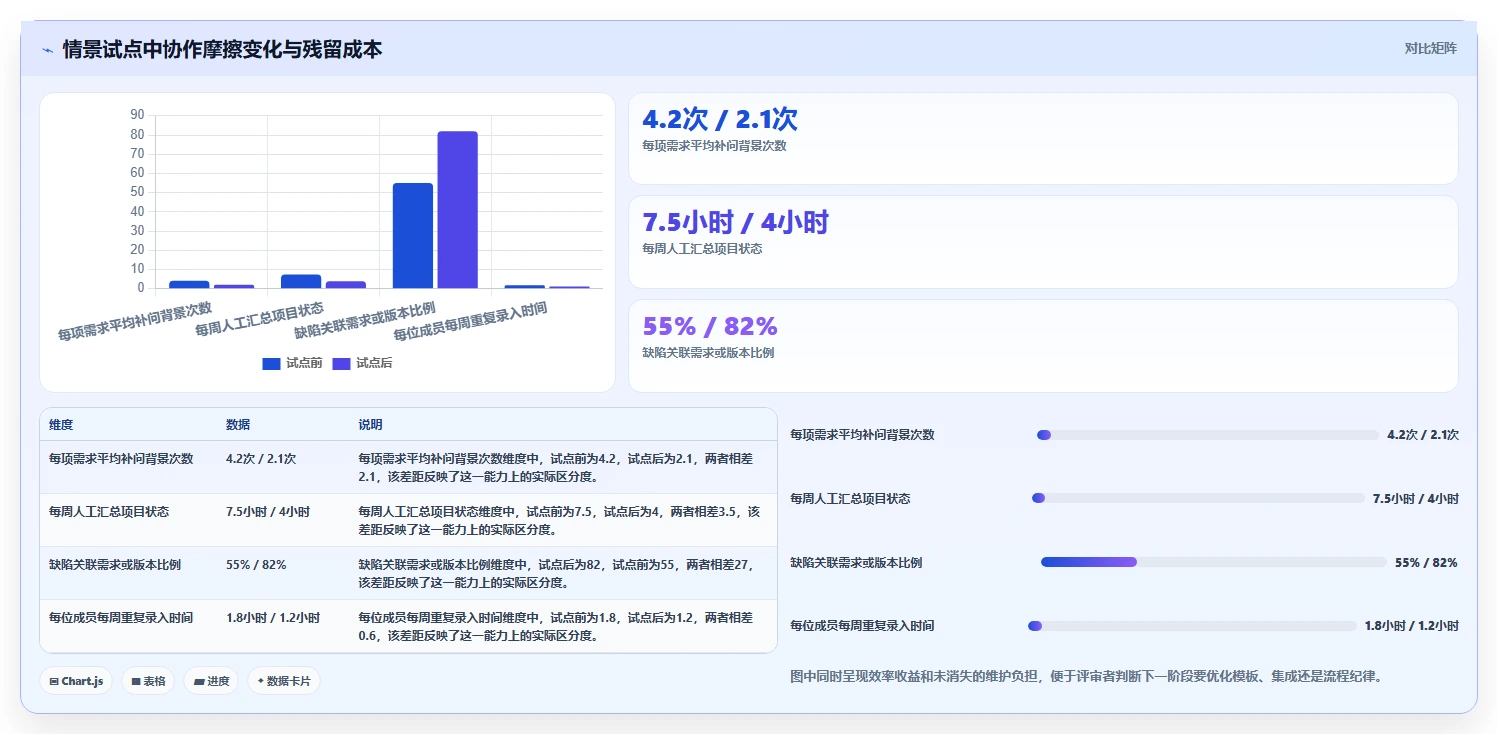Viewport: 1498px width, 734px height.
Task: Click the 说明 column header
Action: (371, 425)
